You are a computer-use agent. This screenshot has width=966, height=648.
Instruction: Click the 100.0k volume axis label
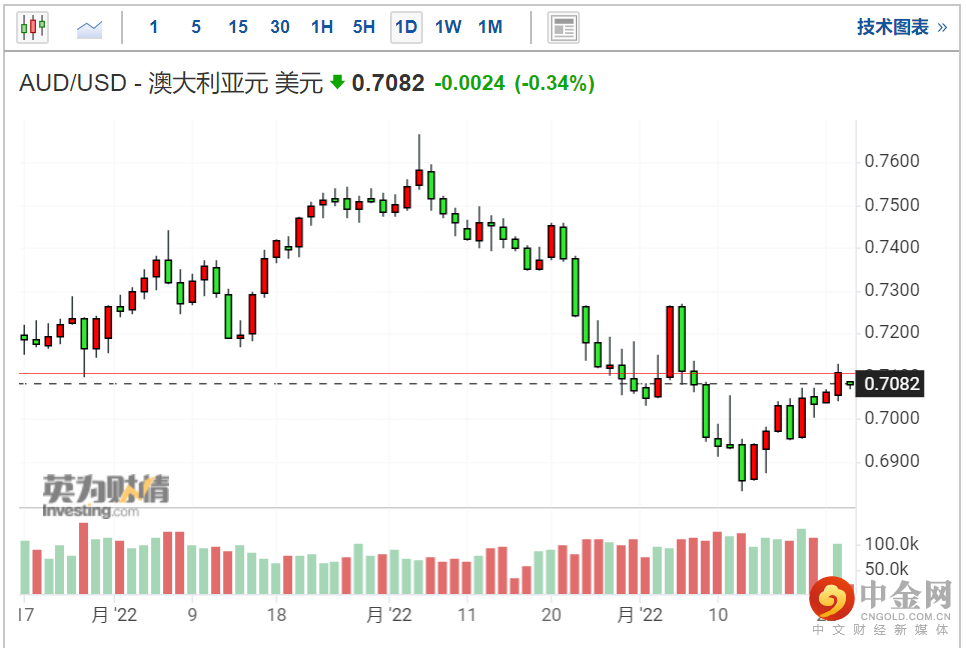coord(891,544)
